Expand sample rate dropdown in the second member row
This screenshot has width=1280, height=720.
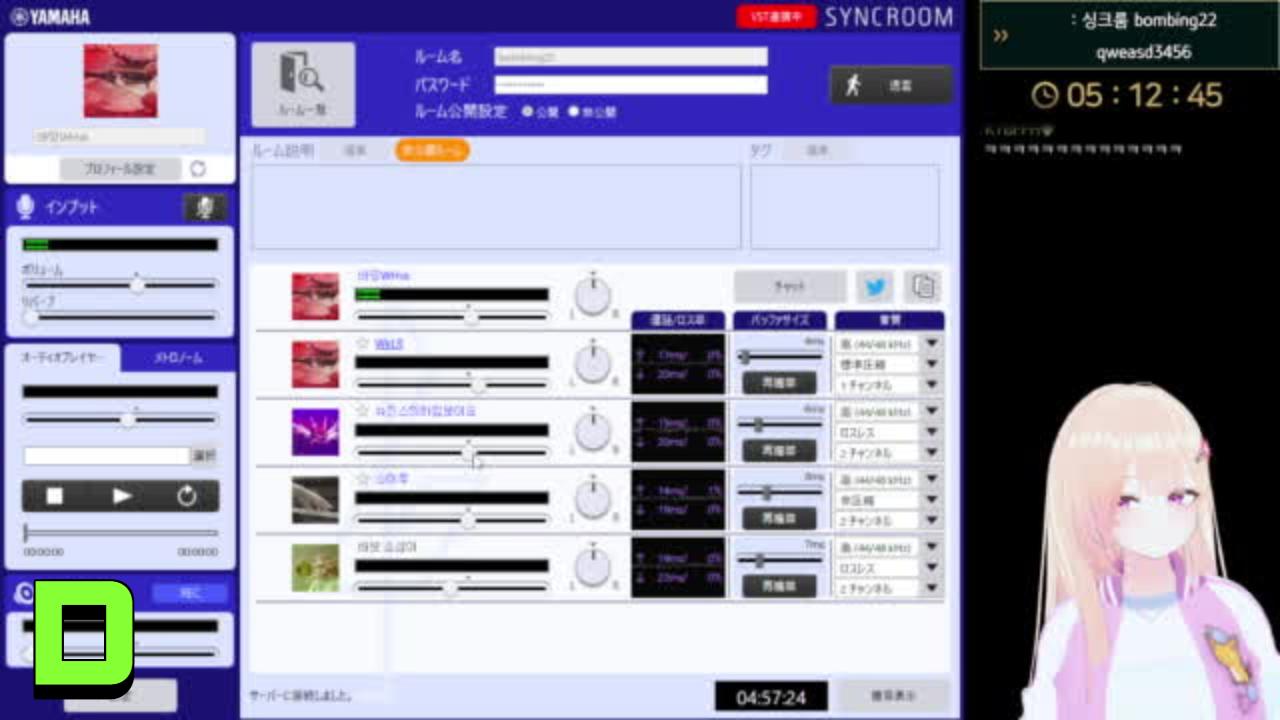932,343
